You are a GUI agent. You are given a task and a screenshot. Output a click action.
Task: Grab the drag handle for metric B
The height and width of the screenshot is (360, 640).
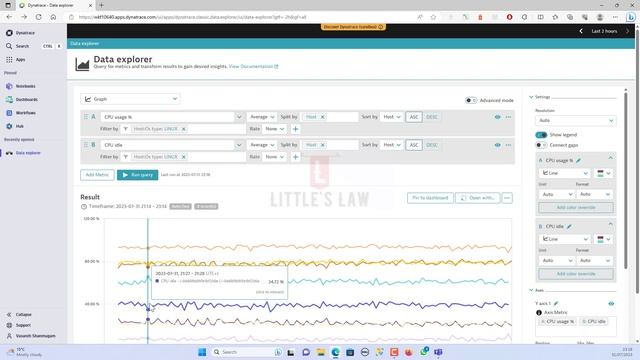(86, 145)
